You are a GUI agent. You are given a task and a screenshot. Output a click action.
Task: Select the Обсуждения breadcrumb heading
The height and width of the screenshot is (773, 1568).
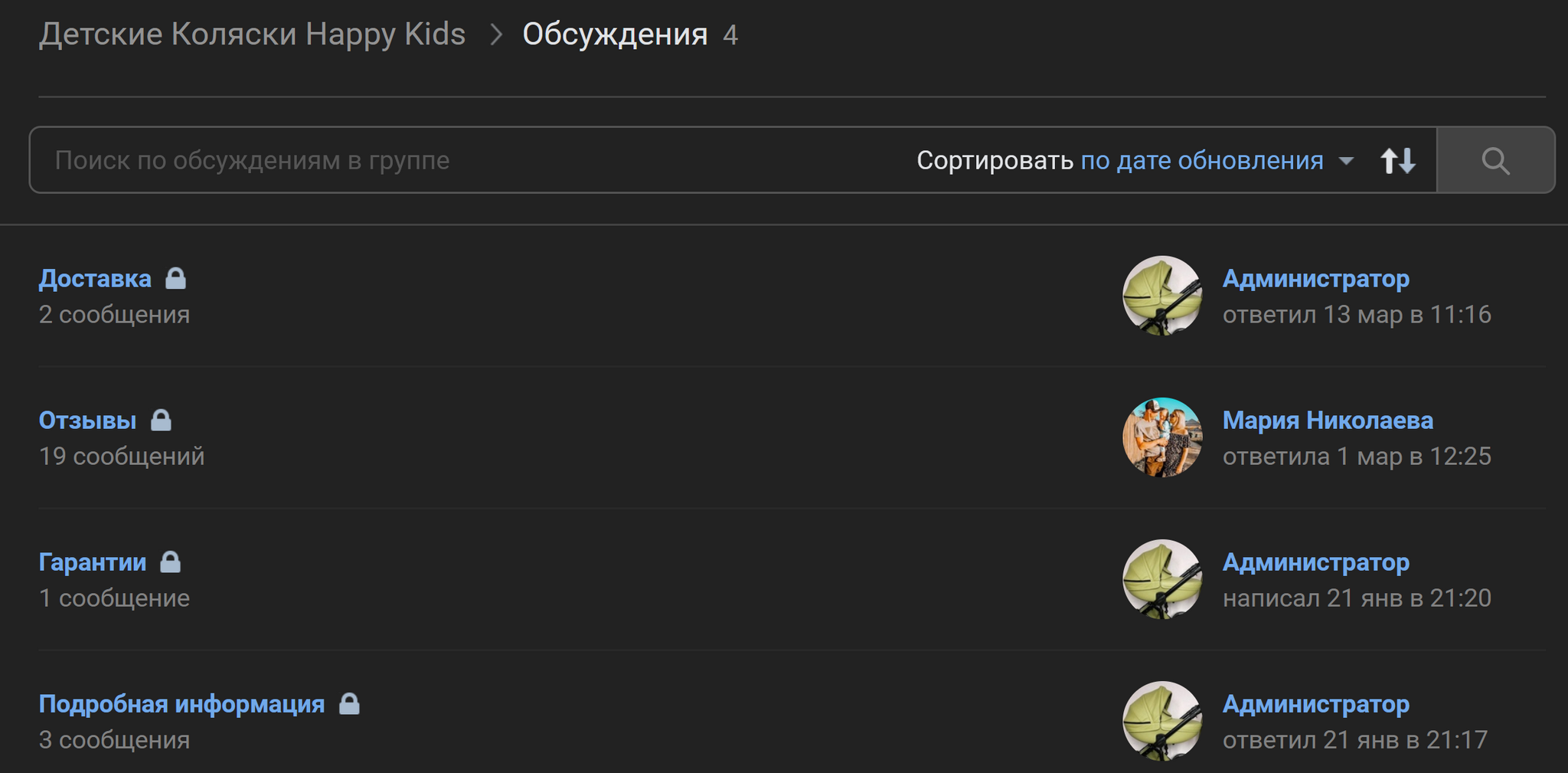point(615,34)
